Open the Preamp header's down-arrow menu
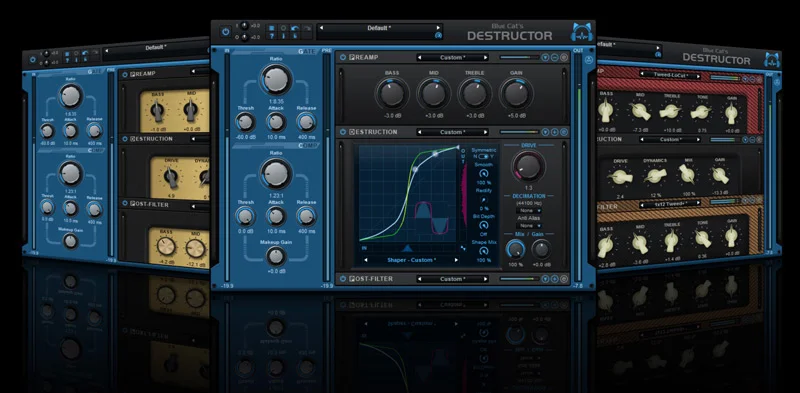 click(545, 57)
